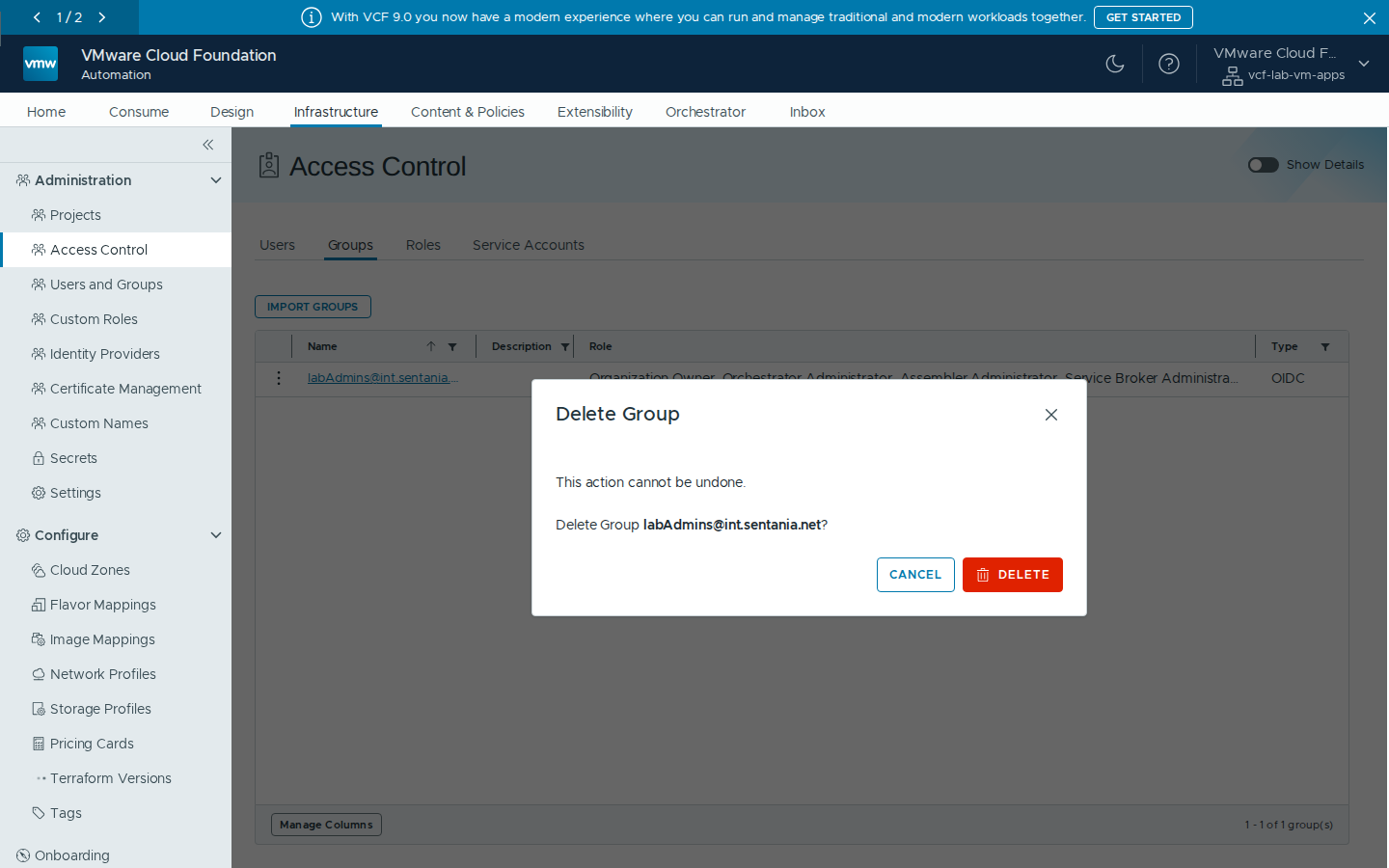Click the Network Profiles icon
This screenshot has width=1389, height=868.
(x=39, y=674)
